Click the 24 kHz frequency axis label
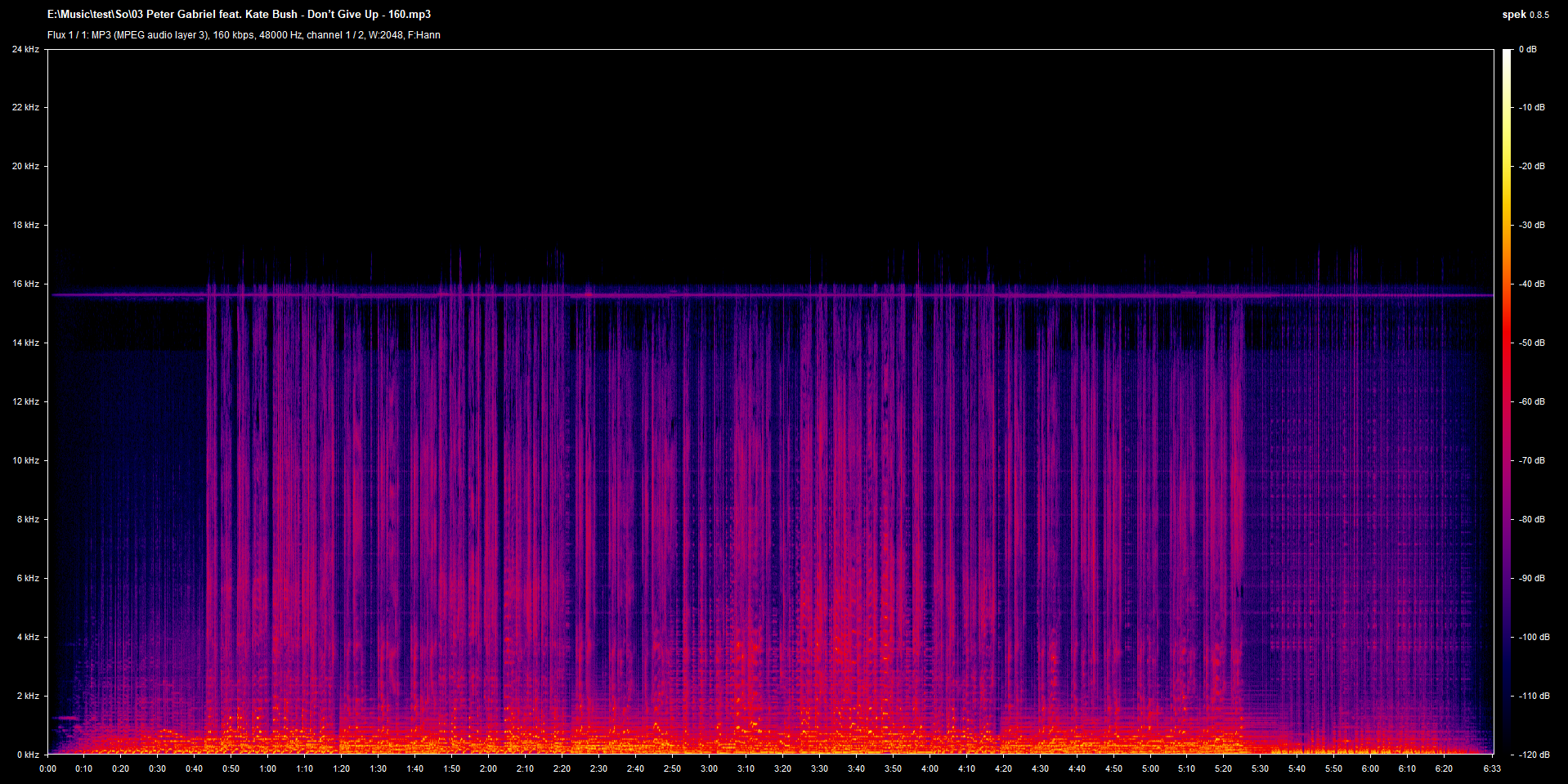This screenshot has width=1568, height=784. pyautogui.click(x=25, y=49)
